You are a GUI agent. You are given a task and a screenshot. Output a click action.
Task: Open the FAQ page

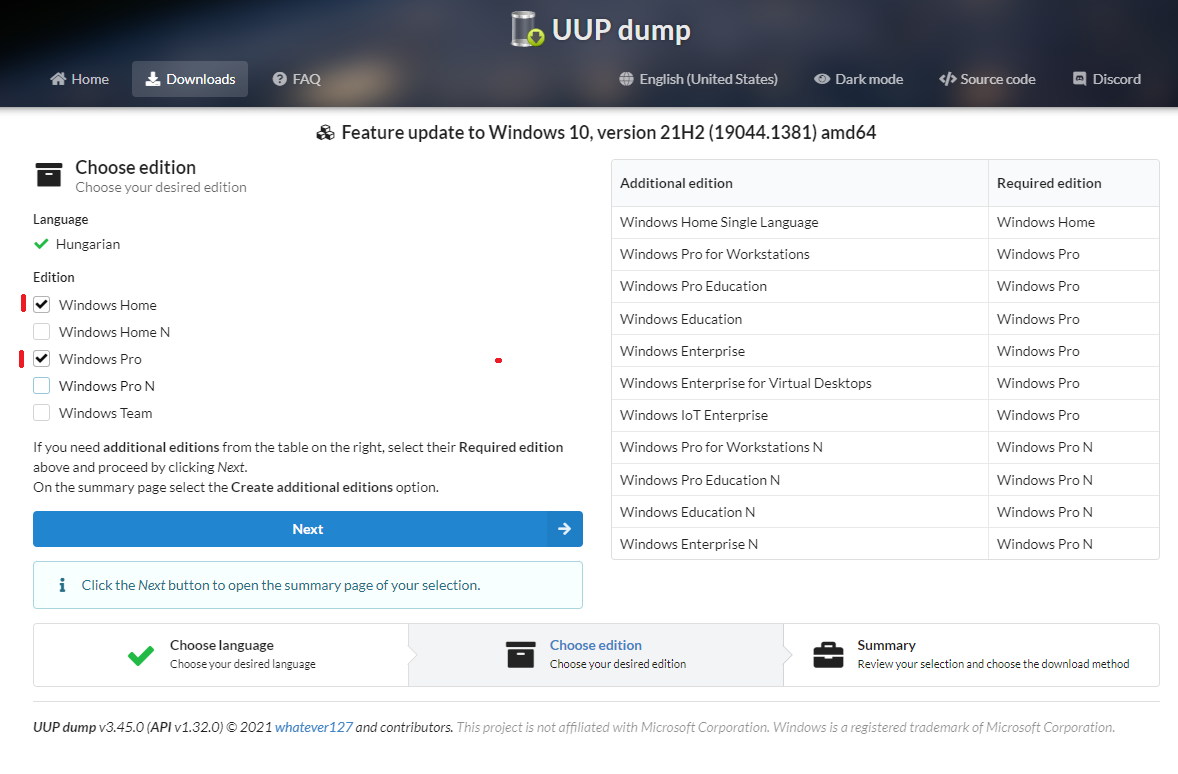coord(297,79)
